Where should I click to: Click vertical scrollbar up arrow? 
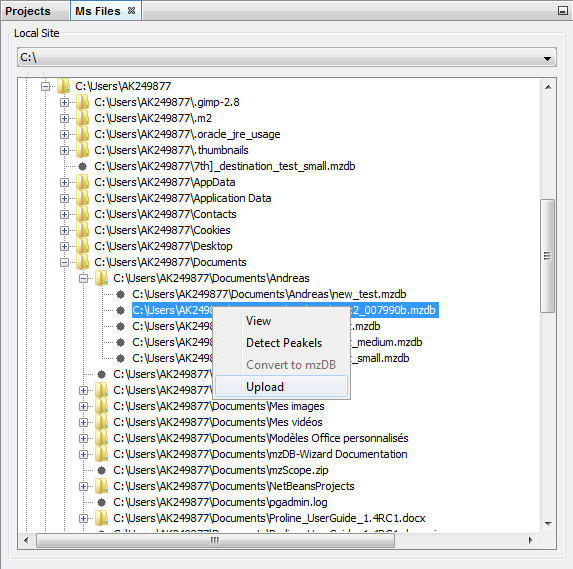point(548,87)
